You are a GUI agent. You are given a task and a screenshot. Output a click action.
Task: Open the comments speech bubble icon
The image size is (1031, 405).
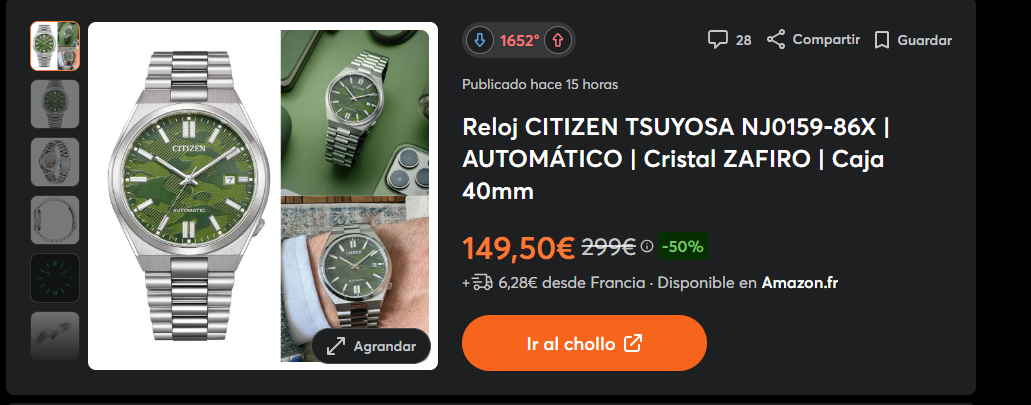(717, 39)
